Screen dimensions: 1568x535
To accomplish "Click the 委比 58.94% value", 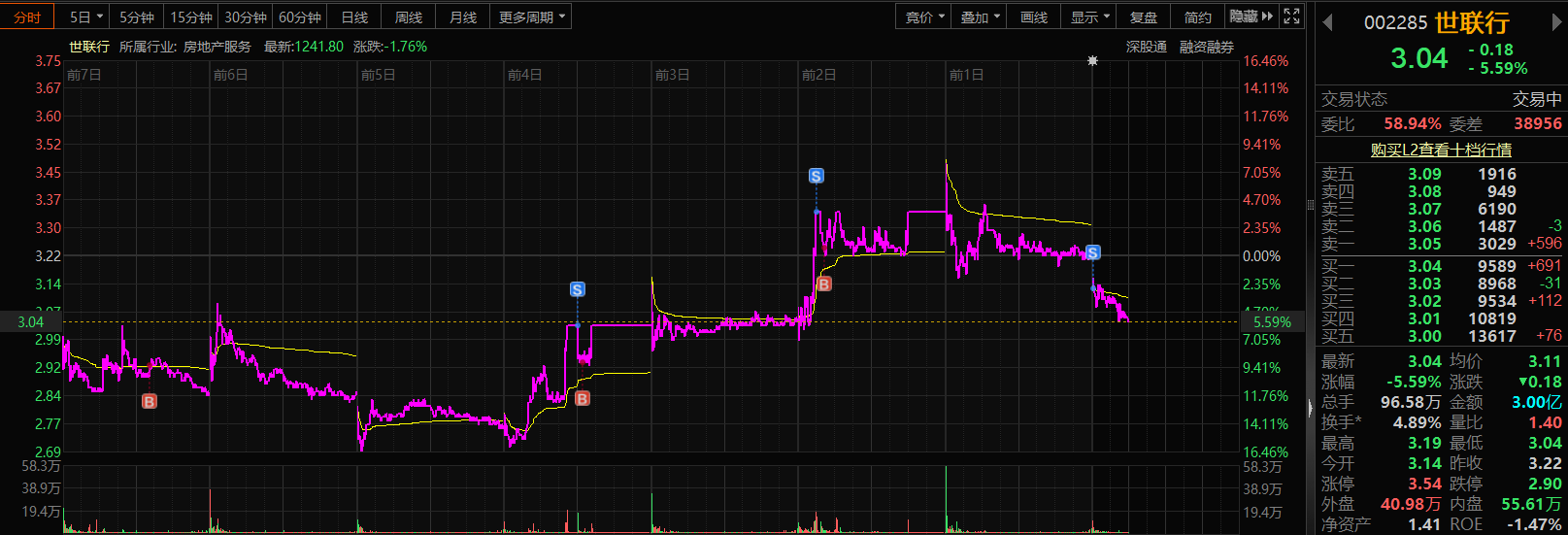I will coord(1412,124).
